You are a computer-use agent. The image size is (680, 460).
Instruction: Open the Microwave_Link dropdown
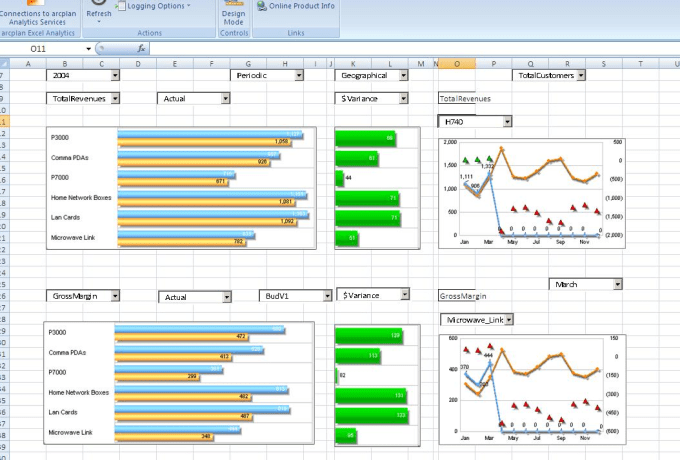point(509,320)
